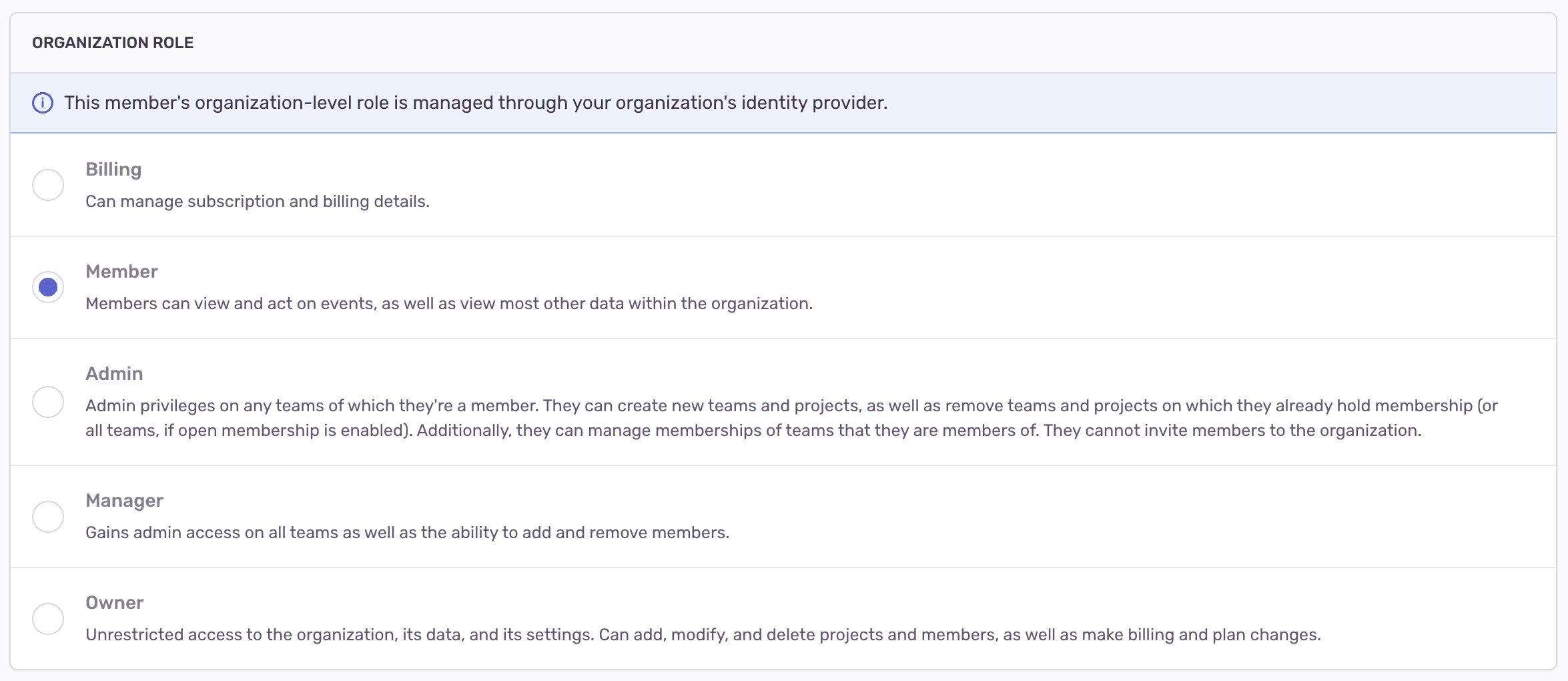Click the info icon in the banner
Image resolution: width=1568 pixels, height=681 pixels.
click(43, 103)
